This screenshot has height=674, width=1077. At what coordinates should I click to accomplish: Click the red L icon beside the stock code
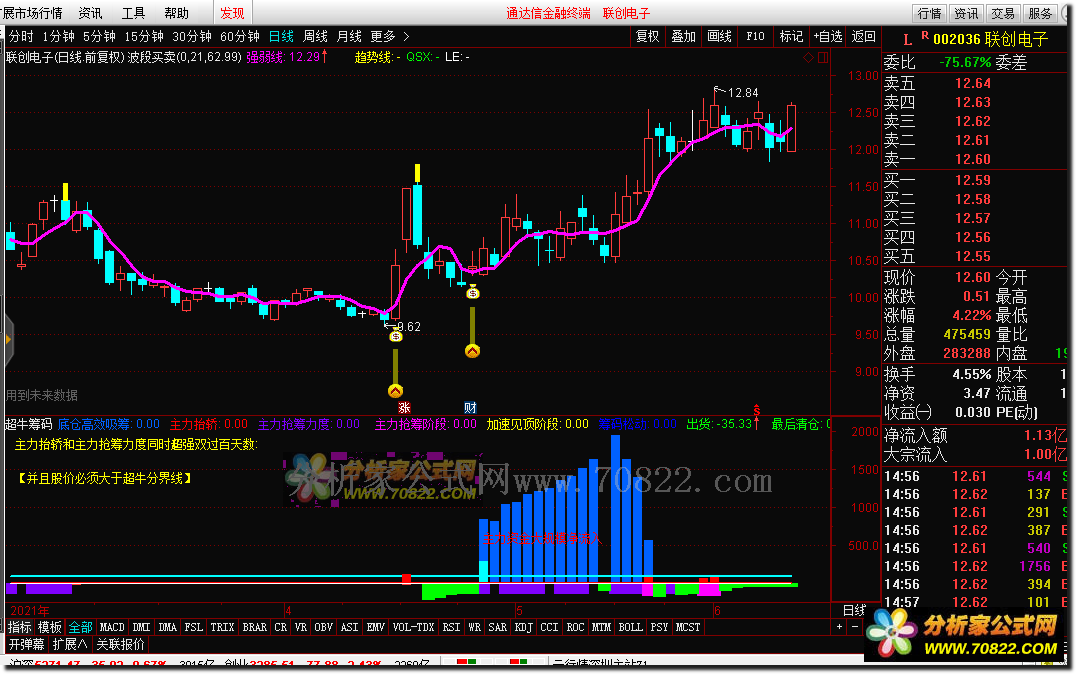tap(907, 40)
